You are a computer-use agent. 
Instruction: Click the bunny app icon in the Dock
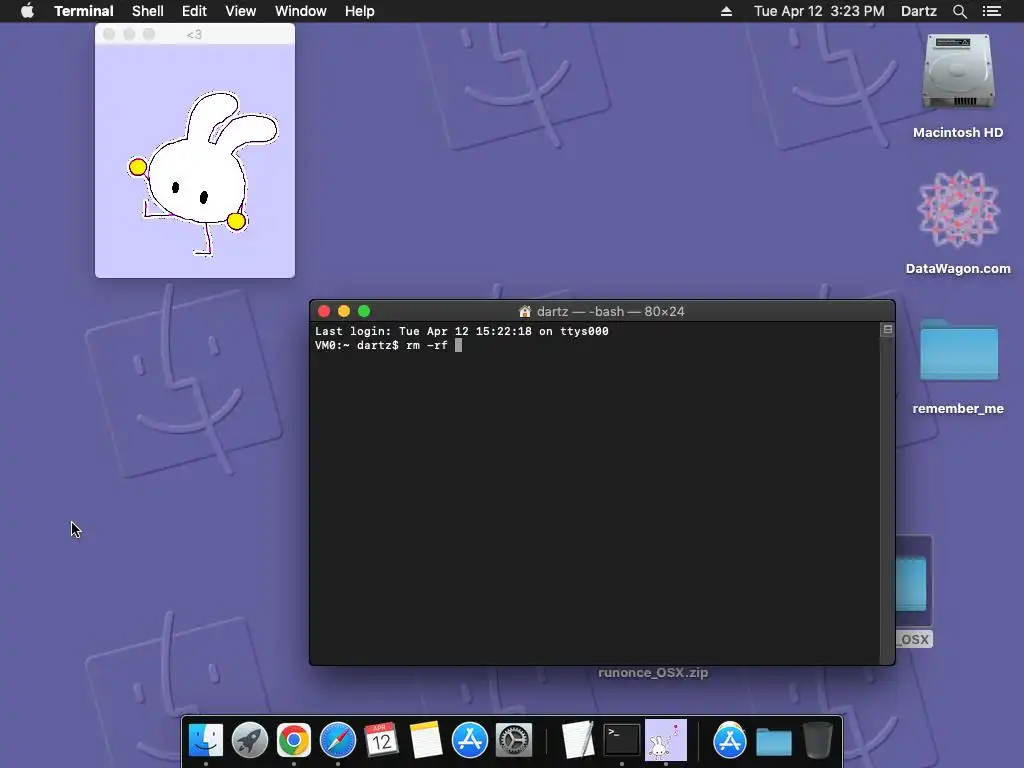(665, 740)
